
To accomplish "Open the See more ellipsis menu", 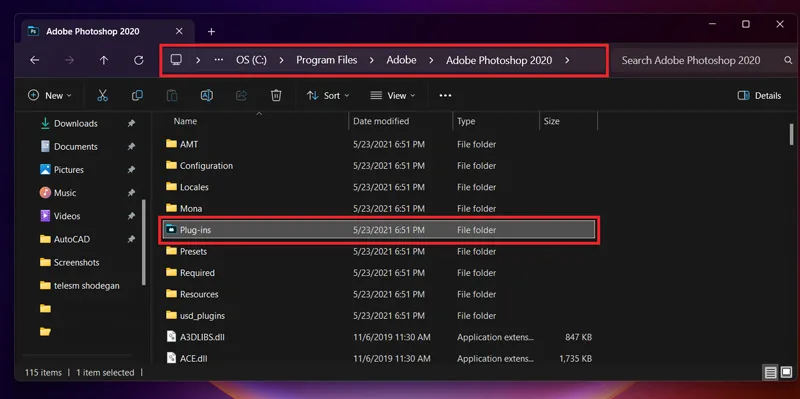I will (x=445, y=95).
